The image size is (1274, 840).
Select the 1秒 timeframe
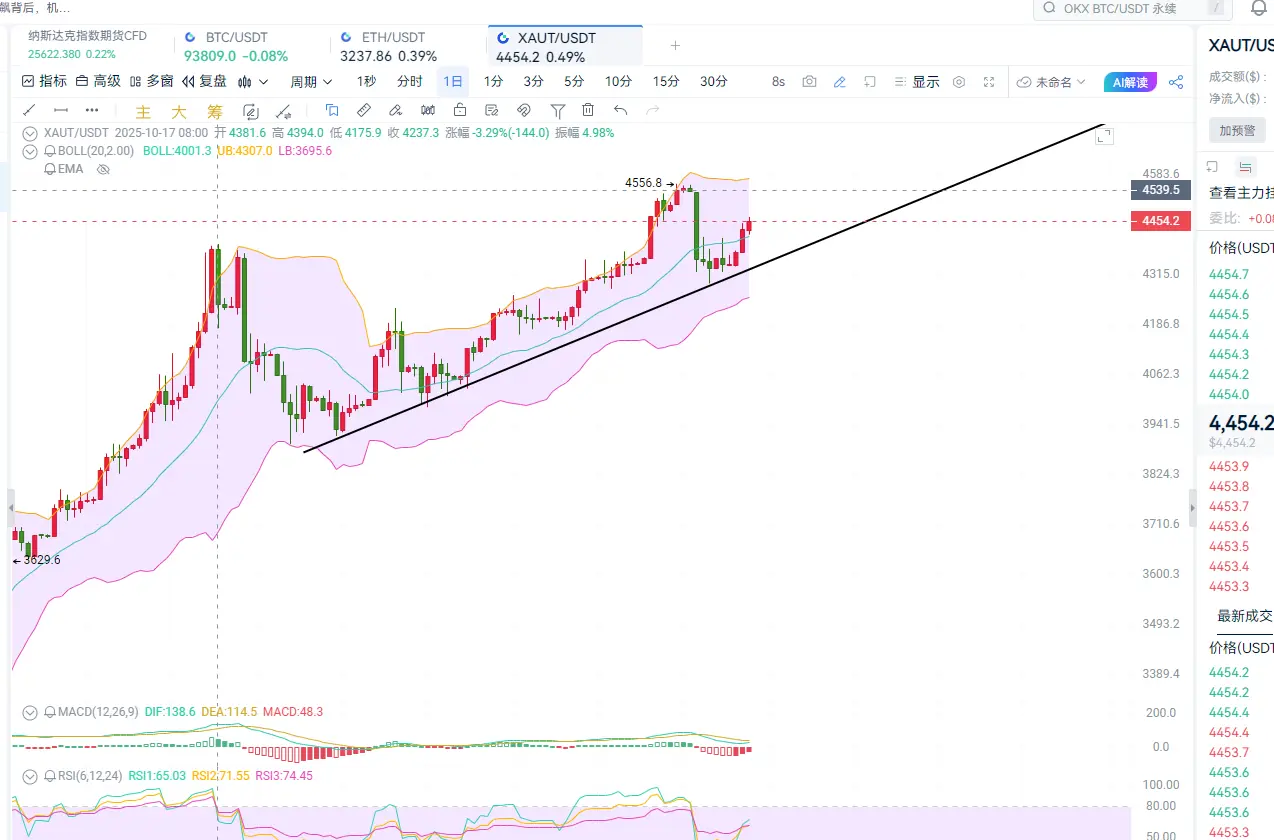(367, 82)
